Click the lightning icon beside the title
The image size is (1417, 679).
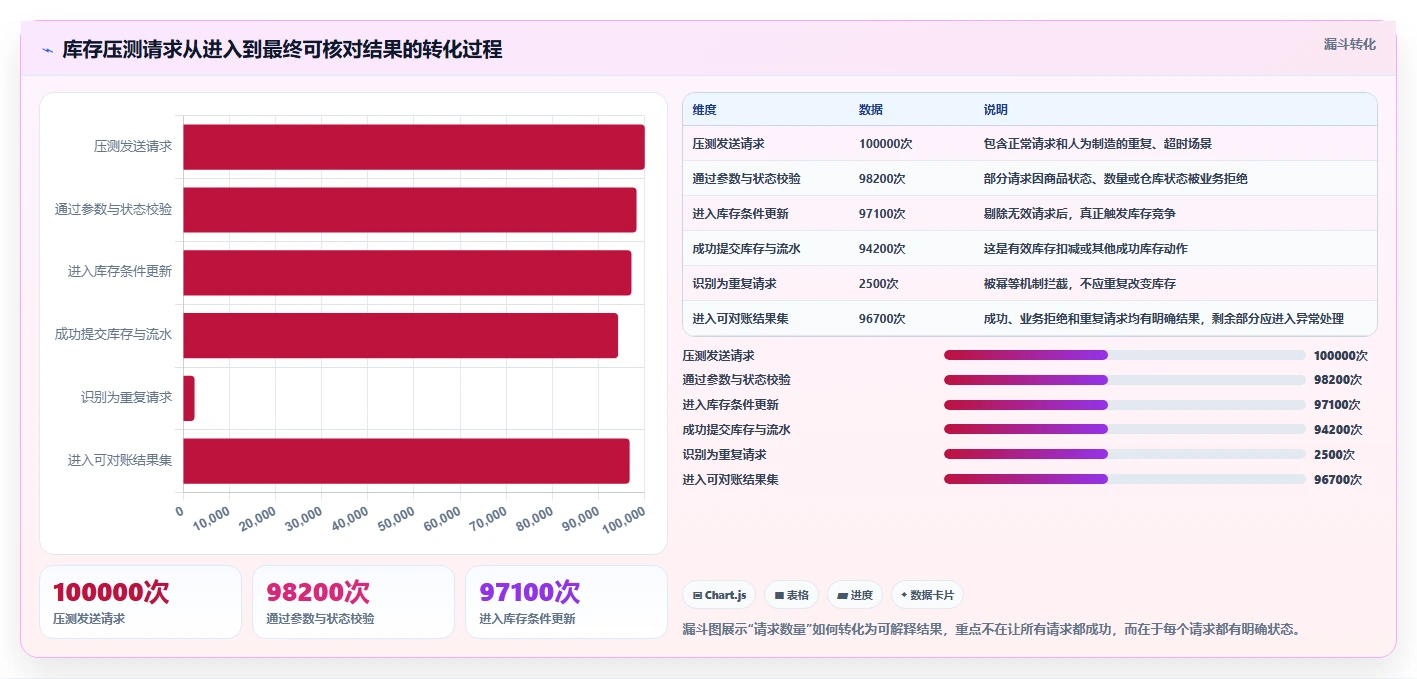(x=47, y=50)
